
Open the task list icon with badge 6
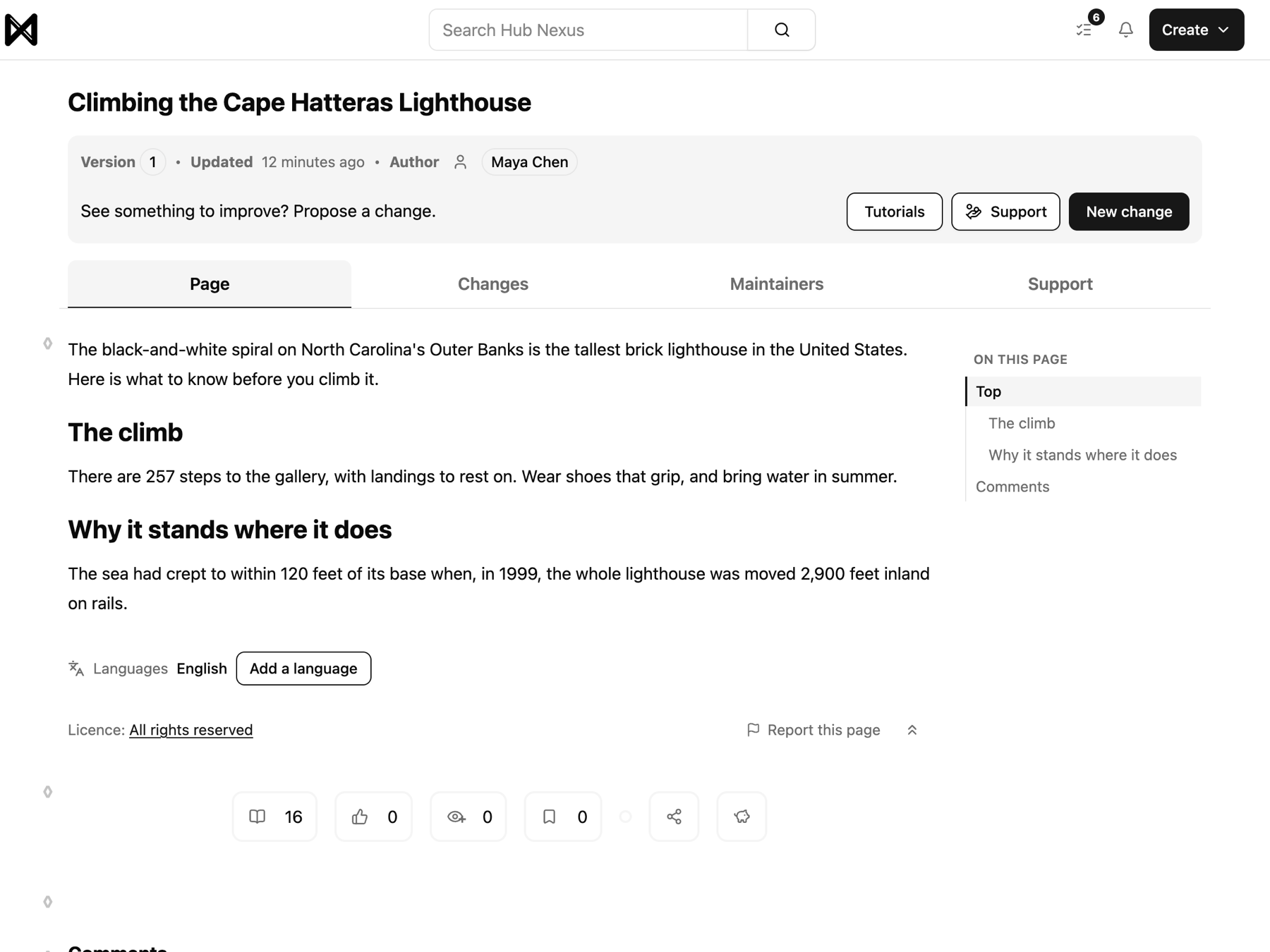tap(1084, 30)
